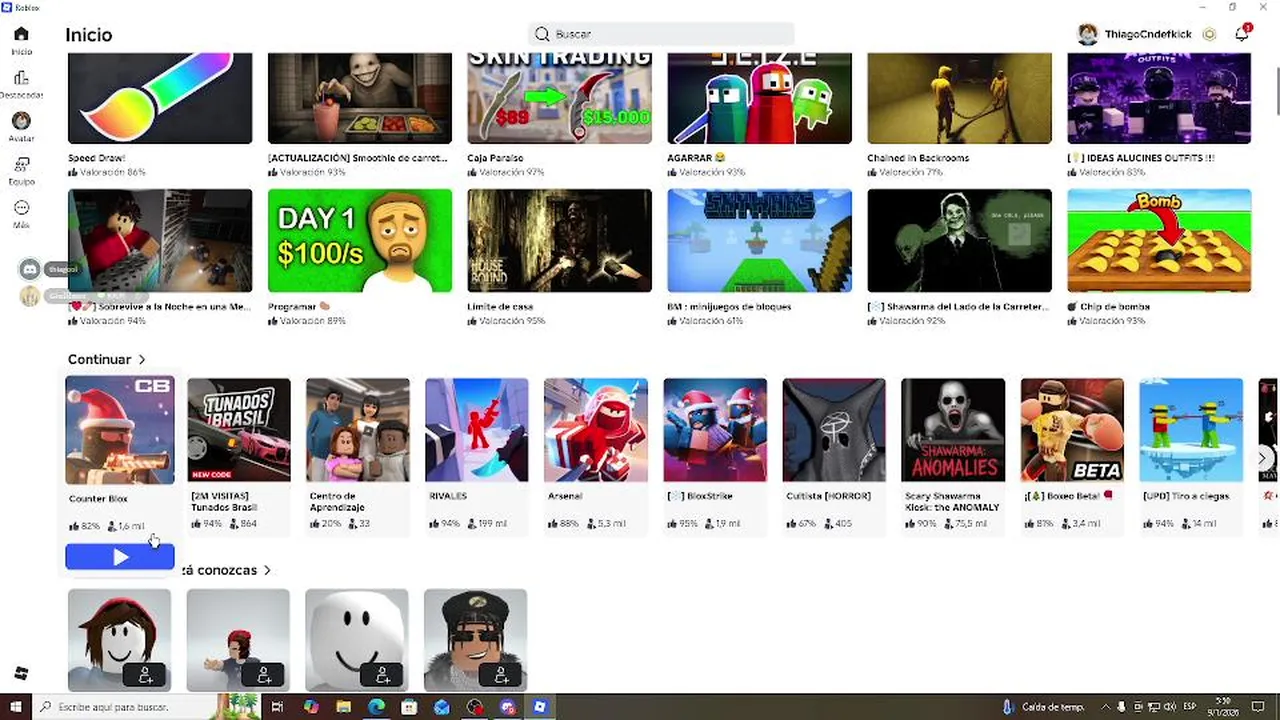Focus the Buscar search field
The image size is (1280, 720).
pos(661,34)
